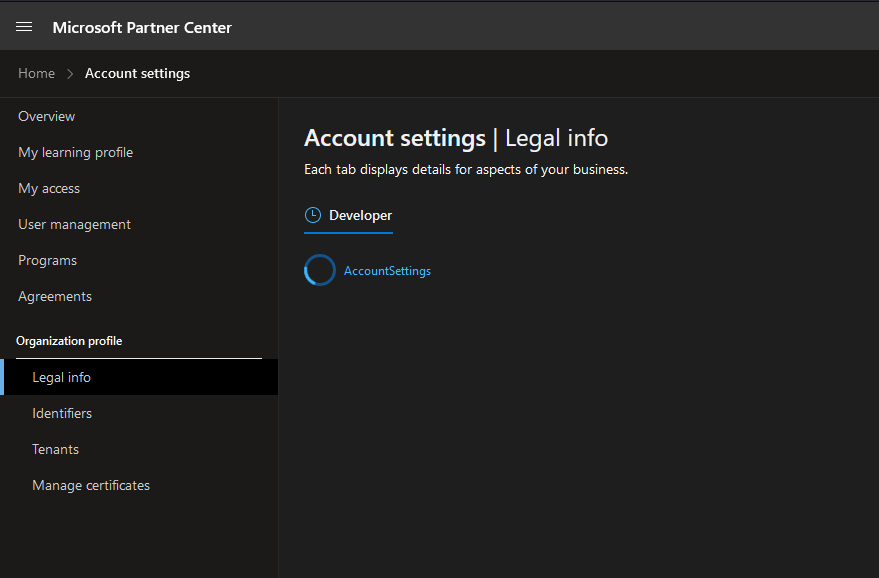Click the Account settings breadcrumb entry
The width and height of the screenshot is (879, 578).
[137, 73]
